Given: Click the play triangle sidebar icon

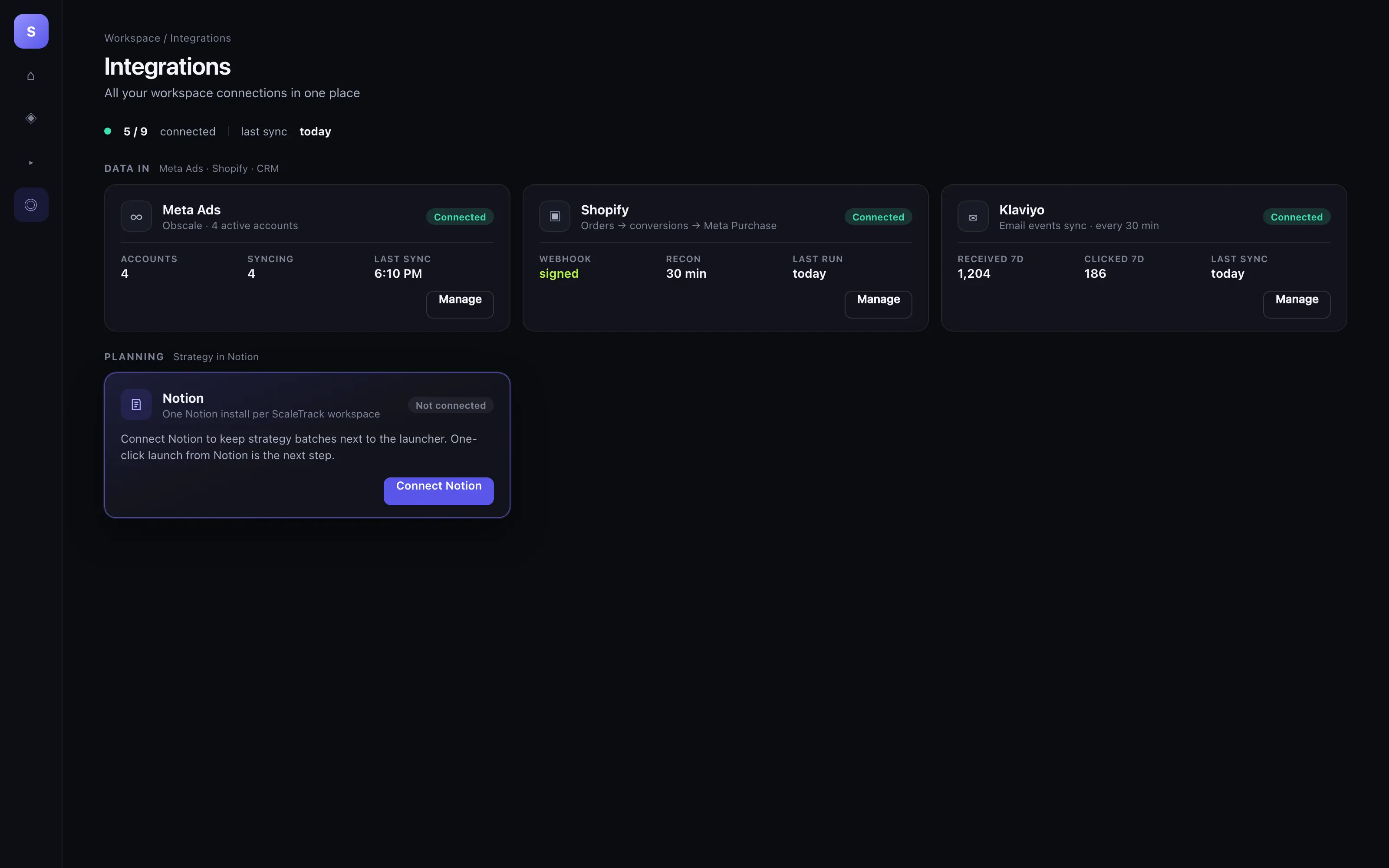Looking at the screenshot, I should [31, 162].
